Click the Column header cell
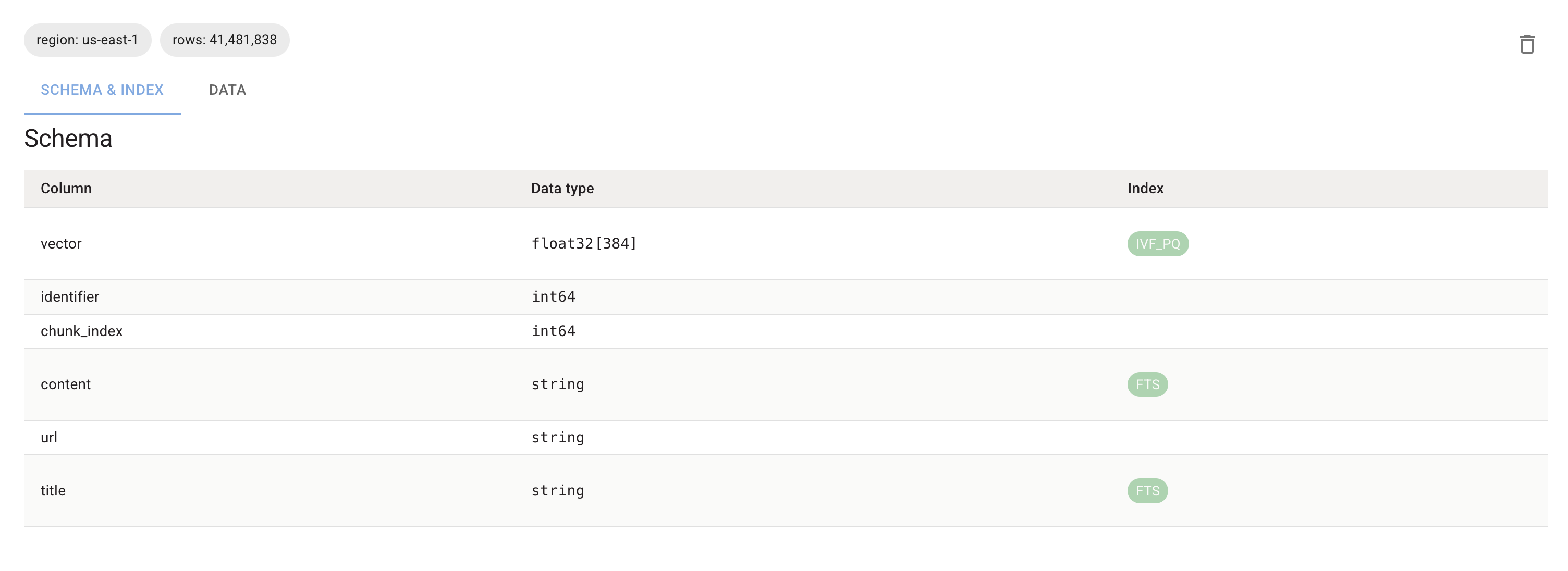This screenshot has height=571, width=1568. coord(66,188)
